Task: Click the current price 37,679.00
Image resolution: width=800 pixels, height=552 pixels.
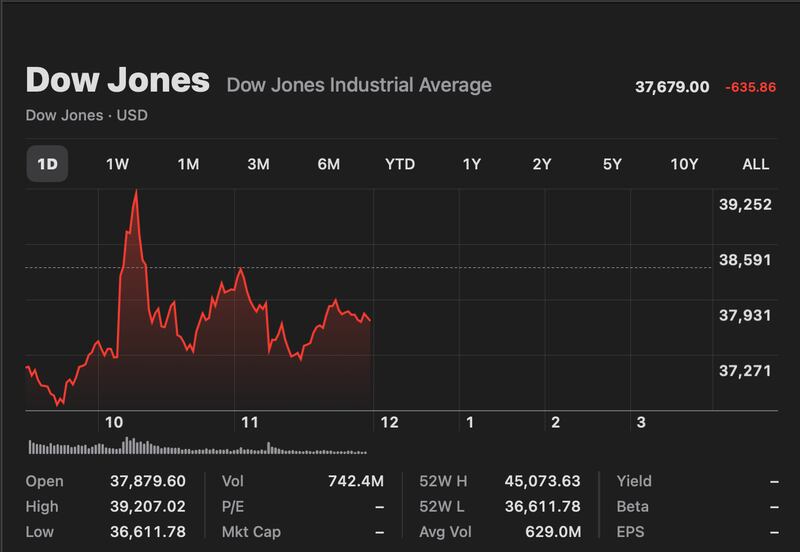Action: click(x=672, y=88)
